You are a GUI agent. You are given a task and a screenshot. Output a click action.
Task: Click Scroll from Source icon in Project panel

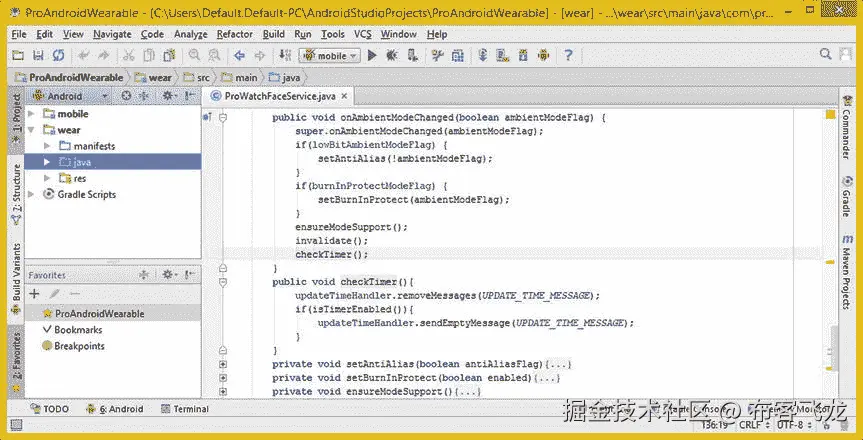126,96
